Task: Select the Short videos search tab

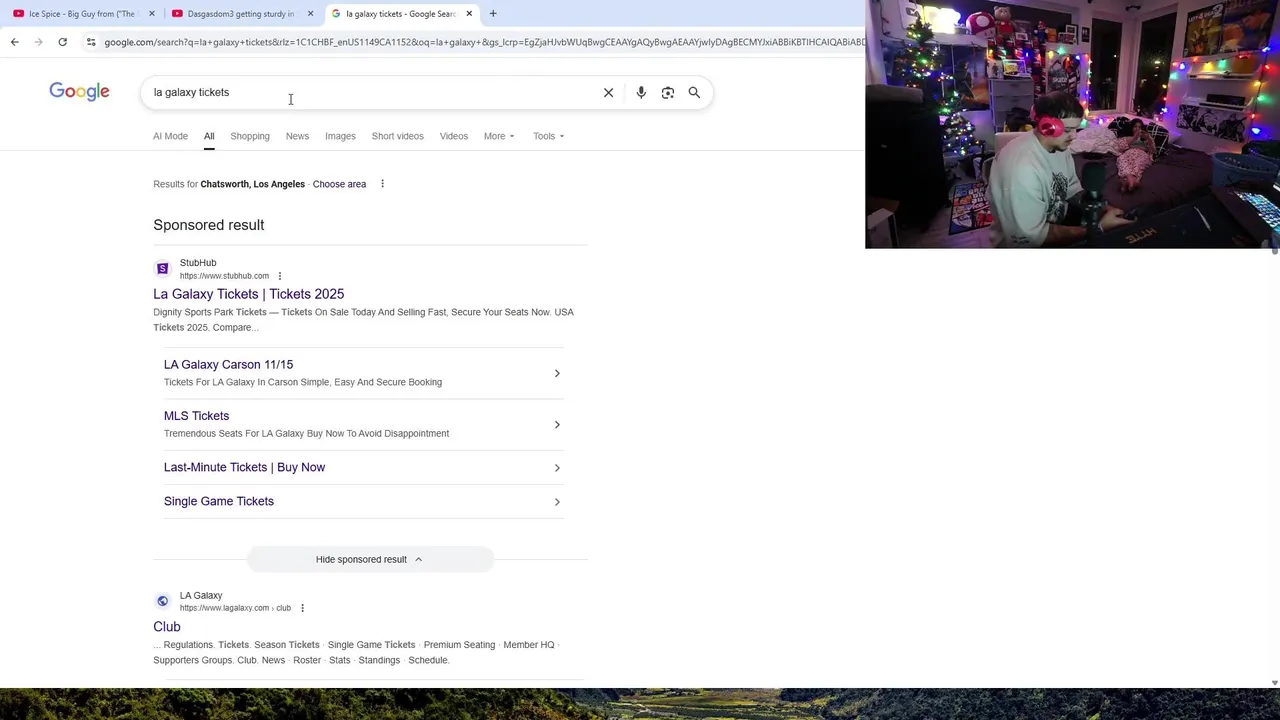Action: pyautogui.click(x=397, y=136)
